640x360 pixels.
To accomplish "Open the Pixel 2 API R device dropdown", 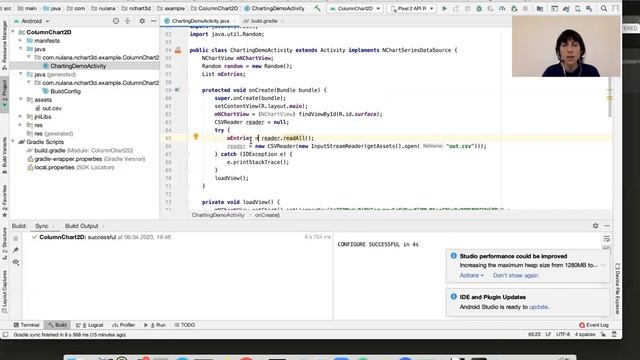I will coord(411,8).
